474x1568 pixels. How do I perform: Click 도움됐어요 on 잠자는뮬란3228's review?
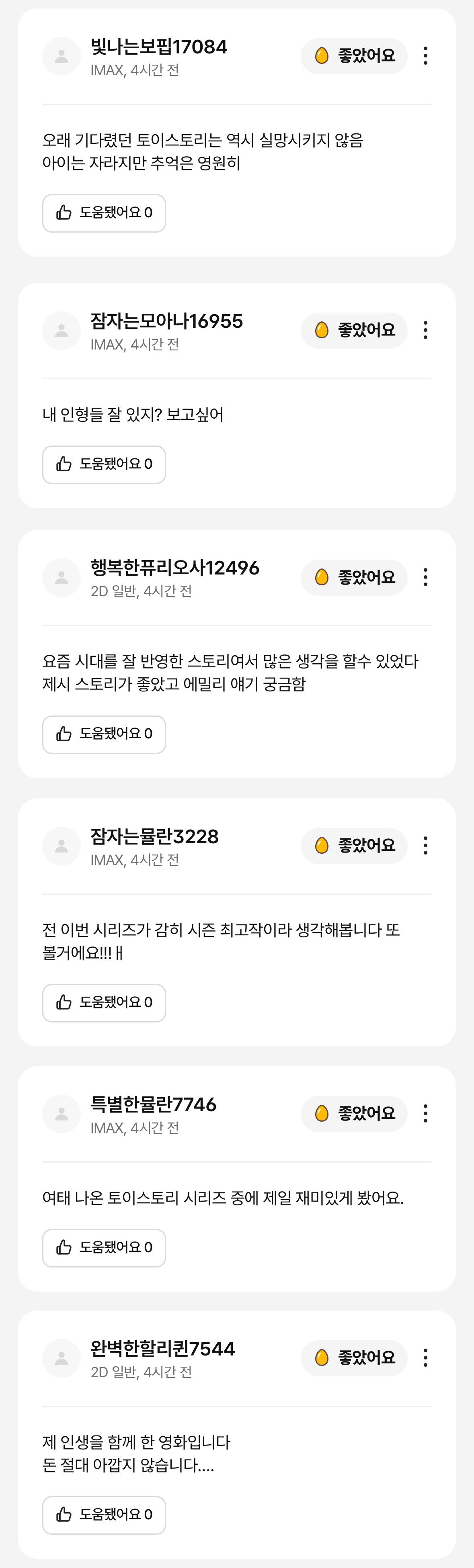coord(104,1002)
